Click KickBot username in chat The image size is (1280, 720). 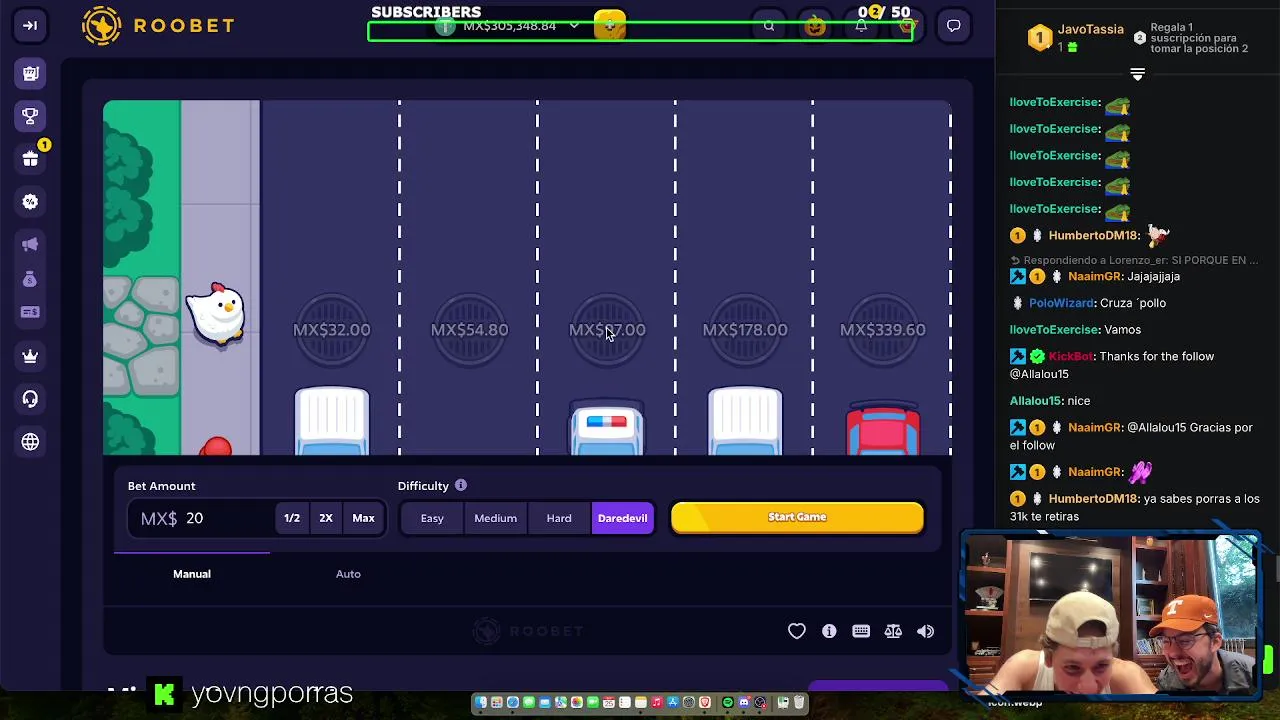tap(1072, 356)
